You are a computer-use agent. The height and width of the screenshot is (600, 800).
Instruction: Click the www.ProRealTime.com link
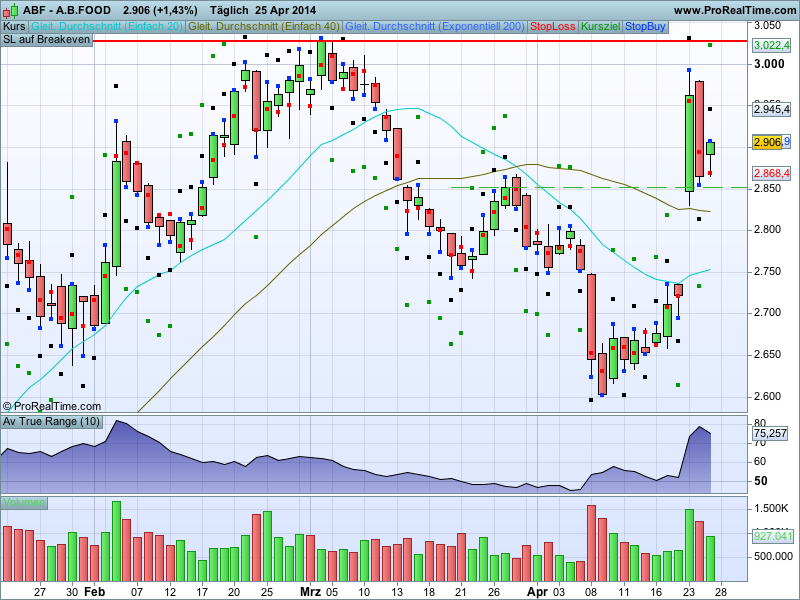click(x=734, y=10)
